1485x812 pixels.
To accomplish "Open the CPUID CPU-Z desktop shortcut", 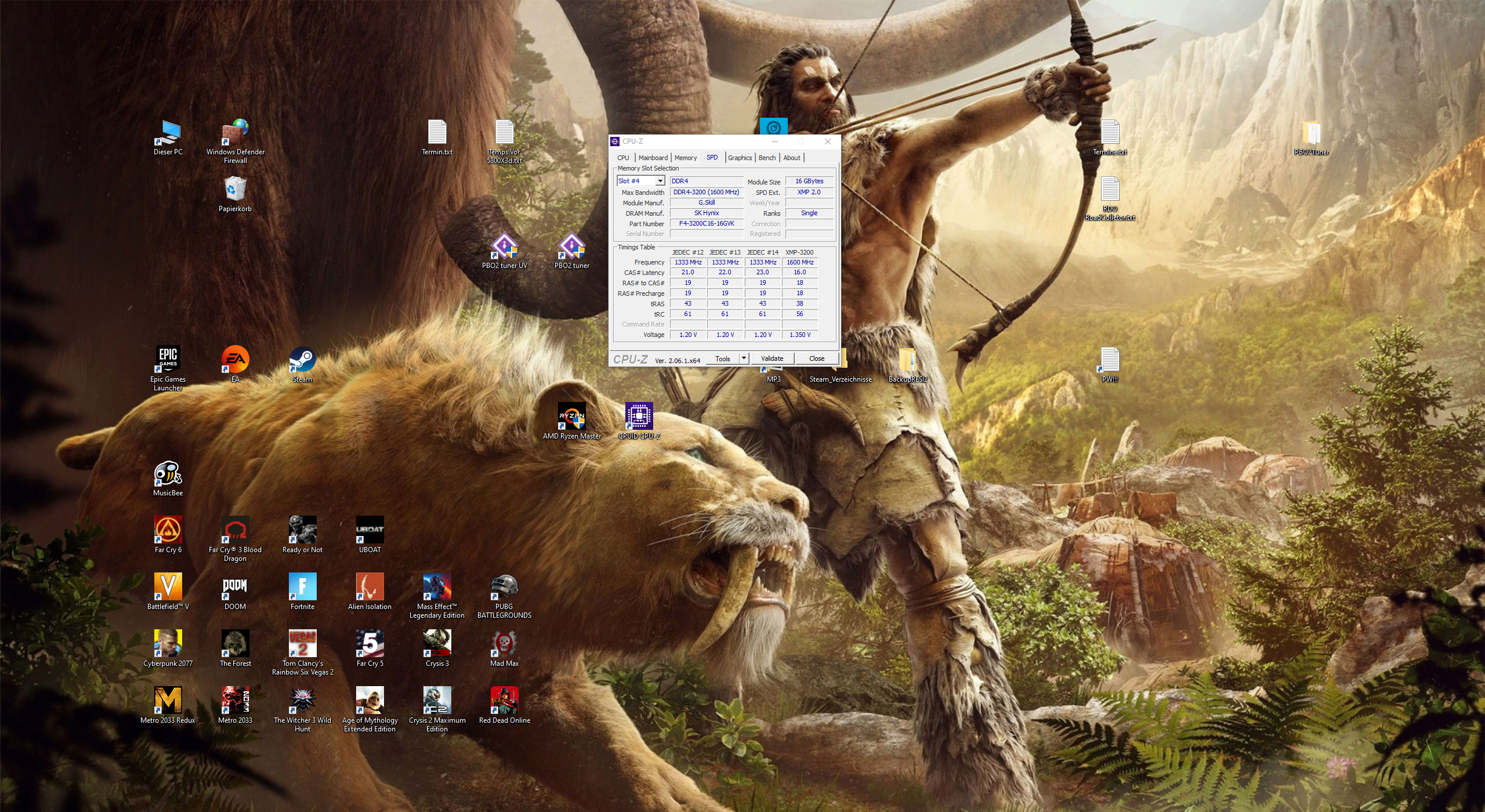I will 639,416.
